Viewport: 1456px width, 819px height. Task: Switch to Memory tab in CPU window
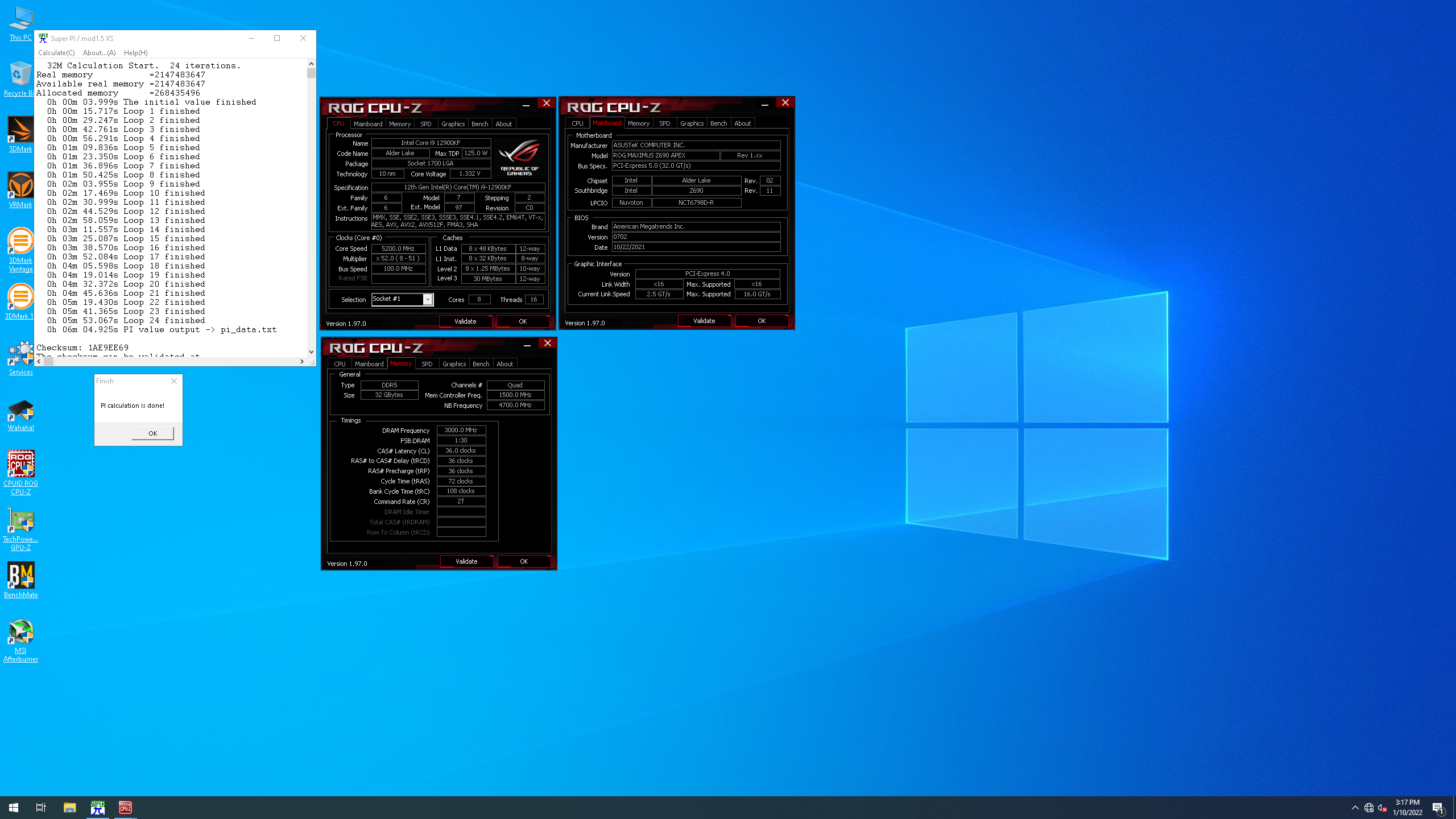[x=400, y=124]
